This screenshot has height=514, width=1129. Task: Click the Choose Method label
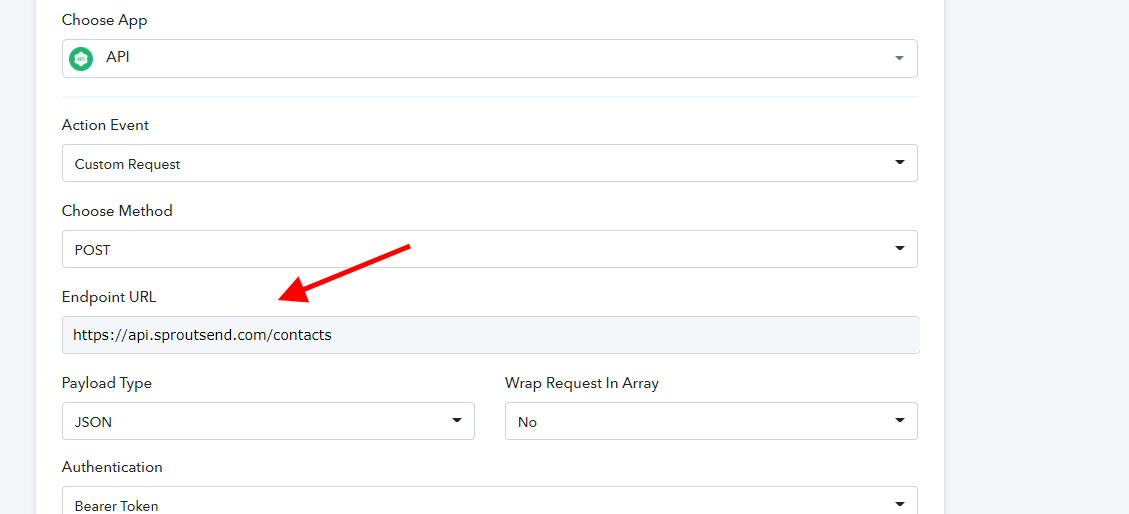117,211
